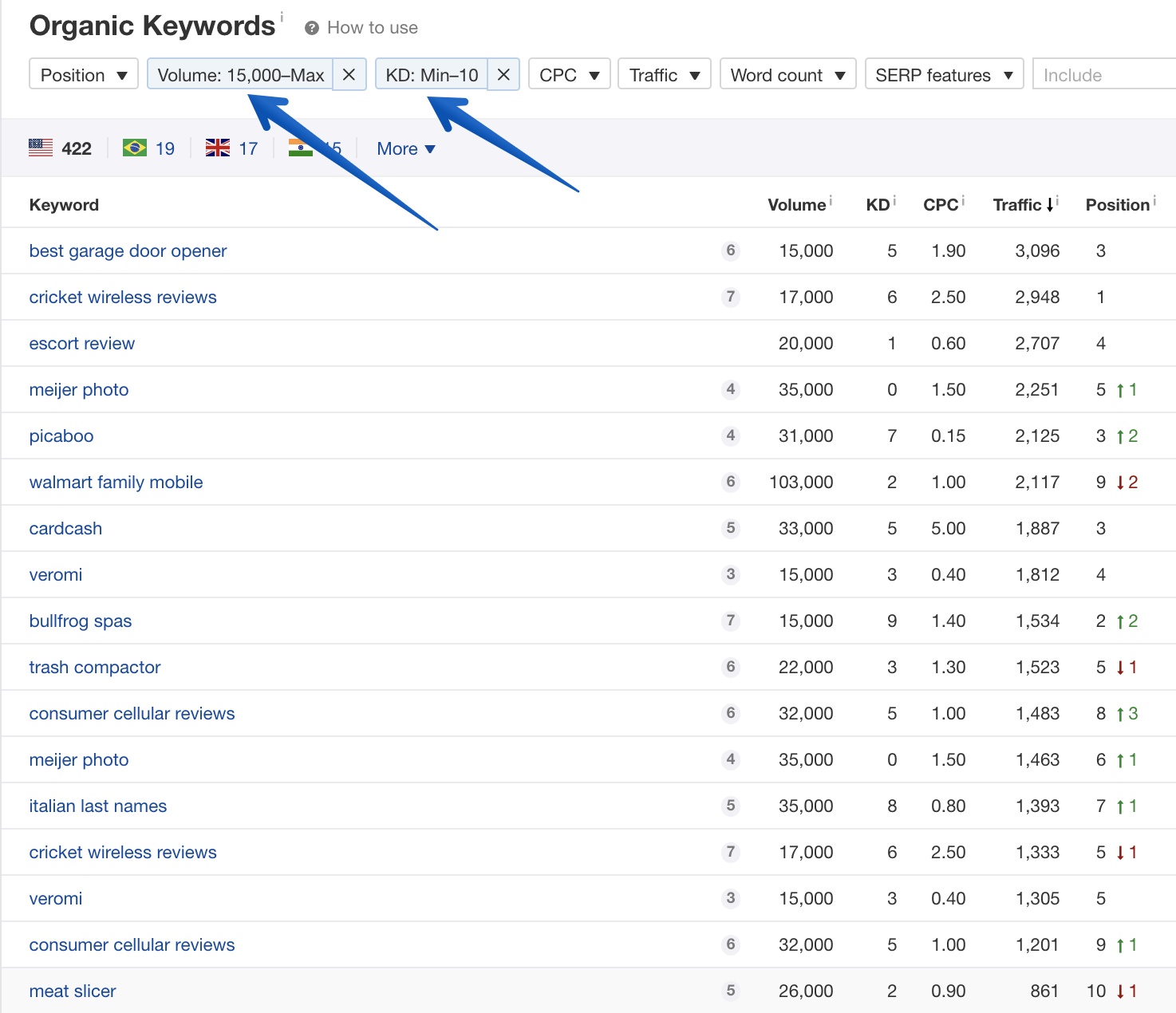Click SERP features badge 5 for meat slicer
The height and width of the screenshot is (1013, 1176).
tap(730, 991)
